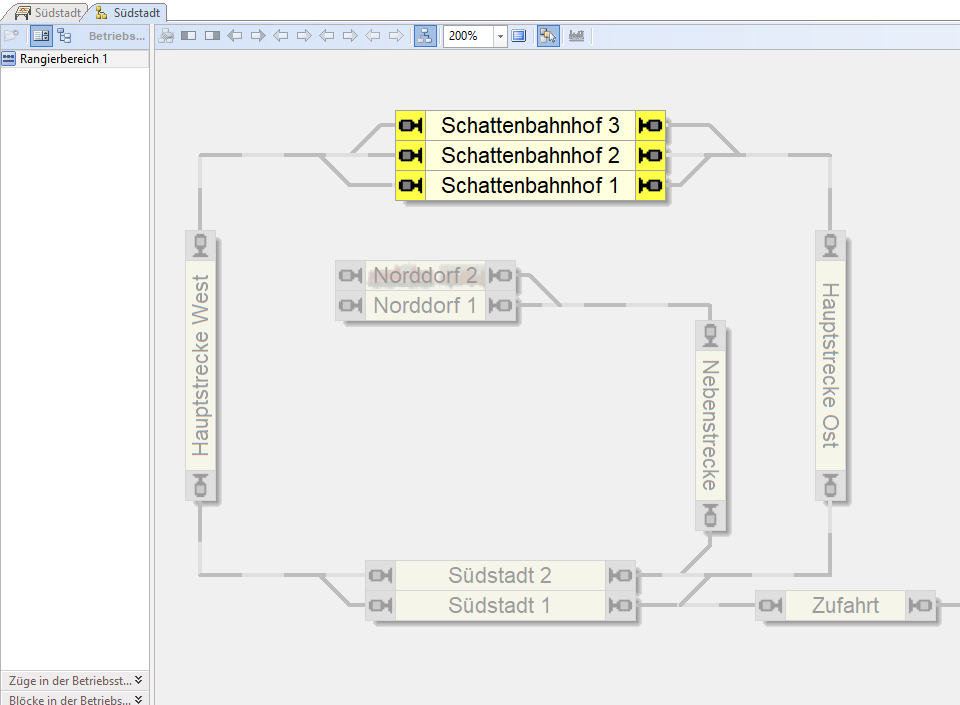The image size is (960, 705).
Task: Expand Züge in der Betriebsstelle panel
Action: tap(138, 680)
